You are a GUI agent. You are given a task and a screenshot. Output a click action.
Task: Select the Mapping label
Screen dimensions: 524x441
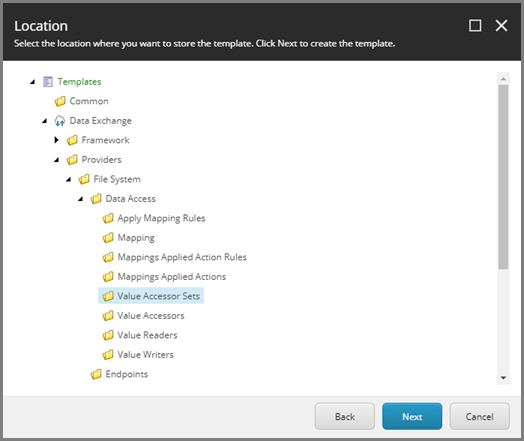coord(136,238)
